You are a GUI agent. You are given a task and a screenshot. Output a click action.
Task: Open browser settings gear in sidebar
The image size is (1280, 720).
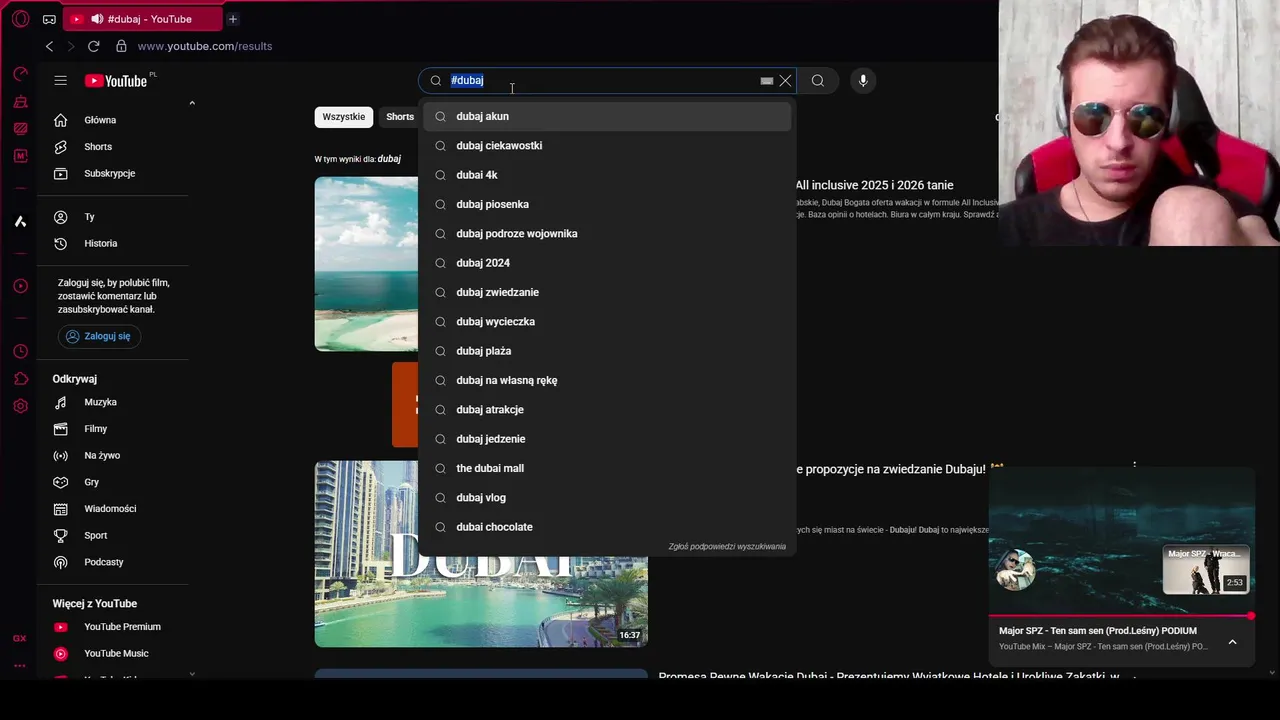click(20, 406)
